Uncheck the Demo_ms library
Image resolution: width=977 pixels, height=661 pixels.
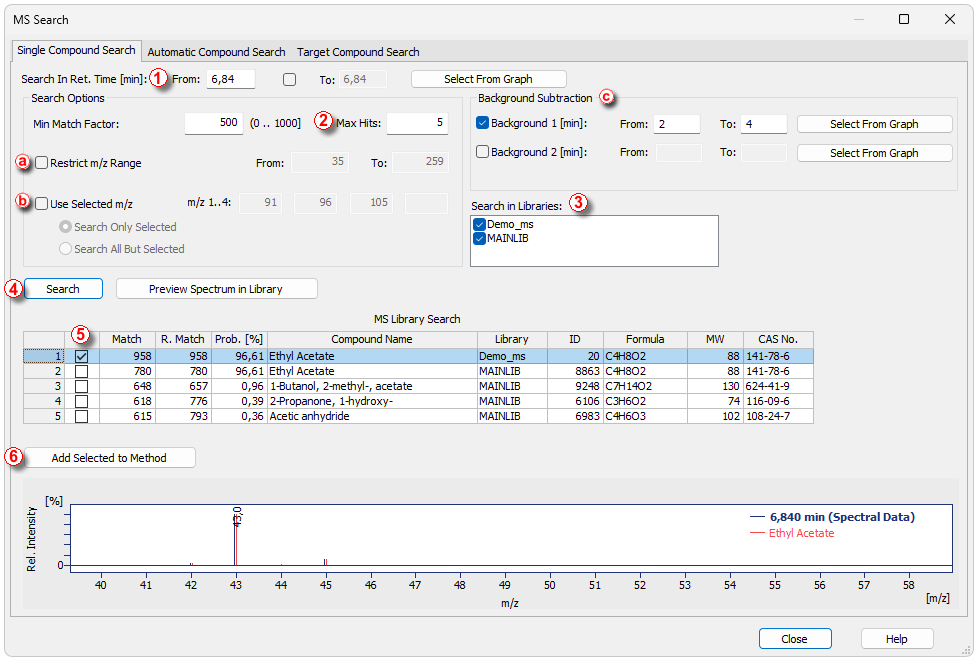tap(479, 225)
